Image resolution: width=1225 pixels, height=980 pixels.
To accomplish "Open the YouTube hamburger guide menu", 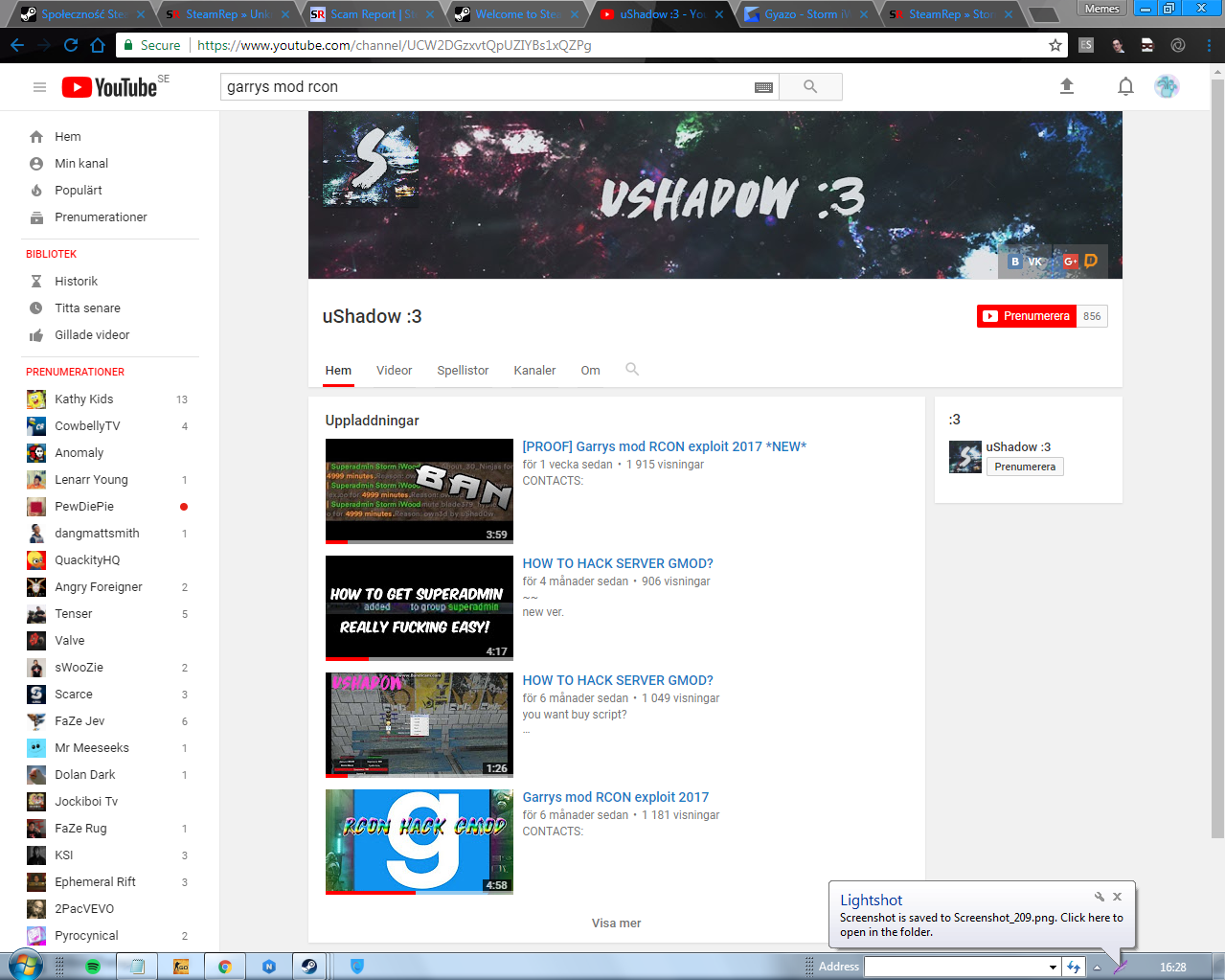I will (39, 87).
